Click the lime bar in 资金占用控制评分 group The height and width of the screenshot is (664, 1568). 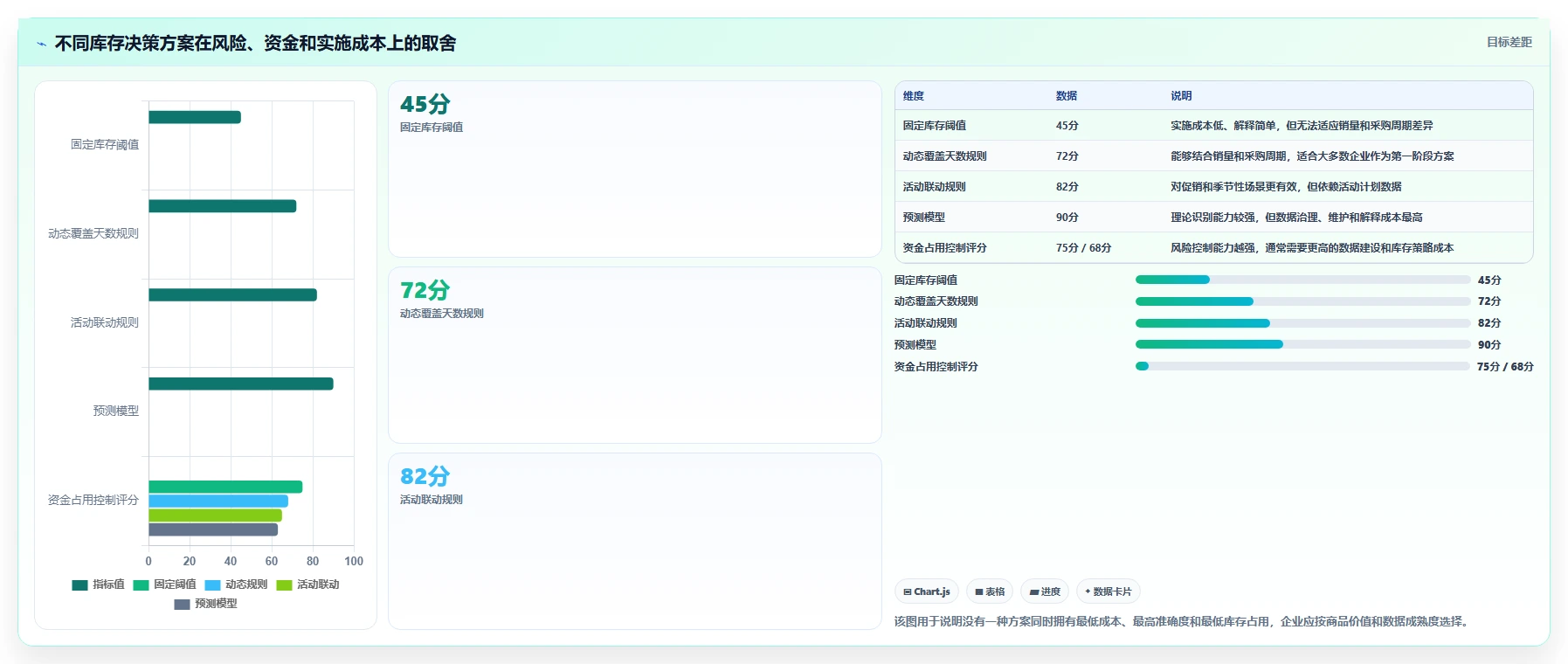tap(215, 515)
